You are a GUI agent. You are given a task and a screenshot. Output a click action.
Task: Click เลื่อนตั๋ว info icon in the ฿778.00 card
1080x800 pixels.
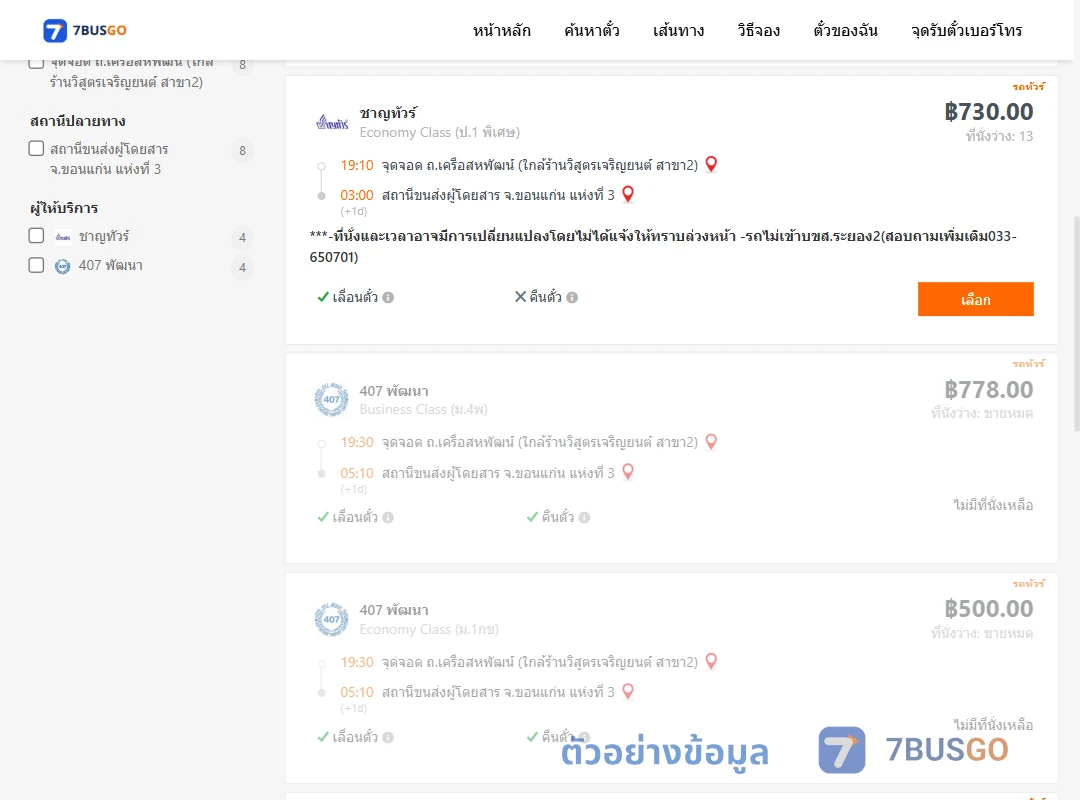tap(388, 517)
